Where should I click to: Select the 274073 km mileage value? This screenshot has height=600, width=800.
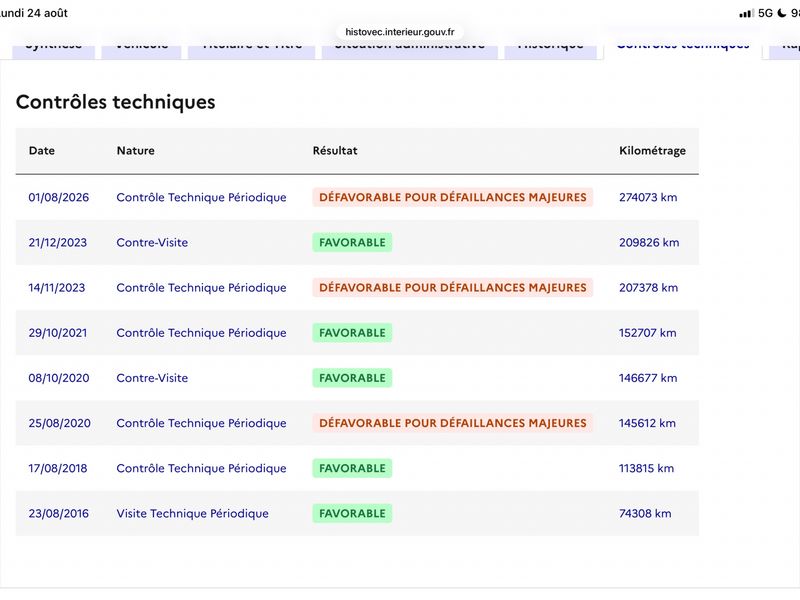648,197
